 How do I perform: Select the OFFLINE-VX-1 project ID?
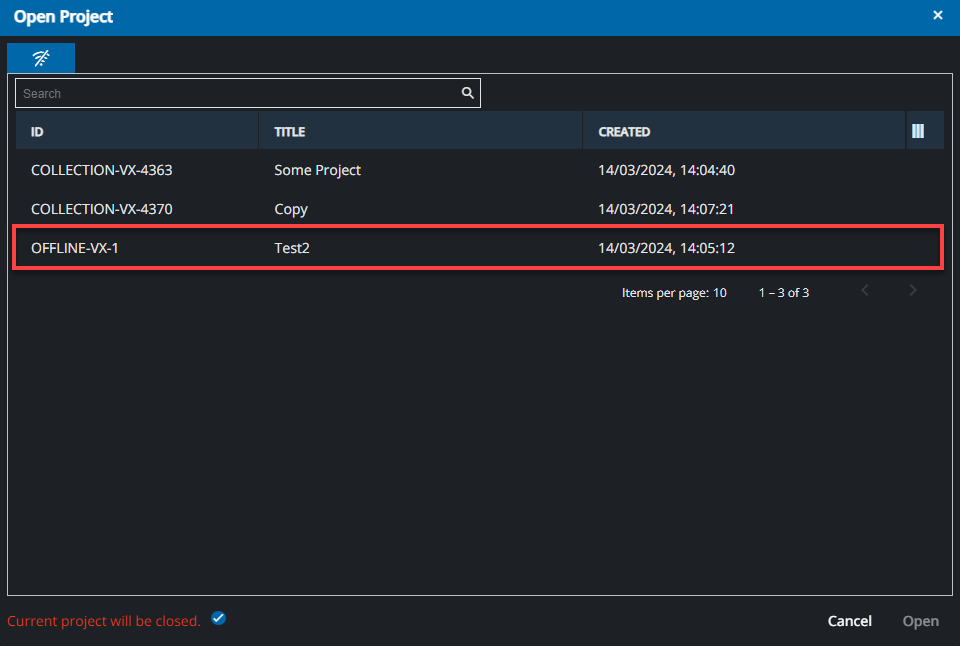point(75,248)
